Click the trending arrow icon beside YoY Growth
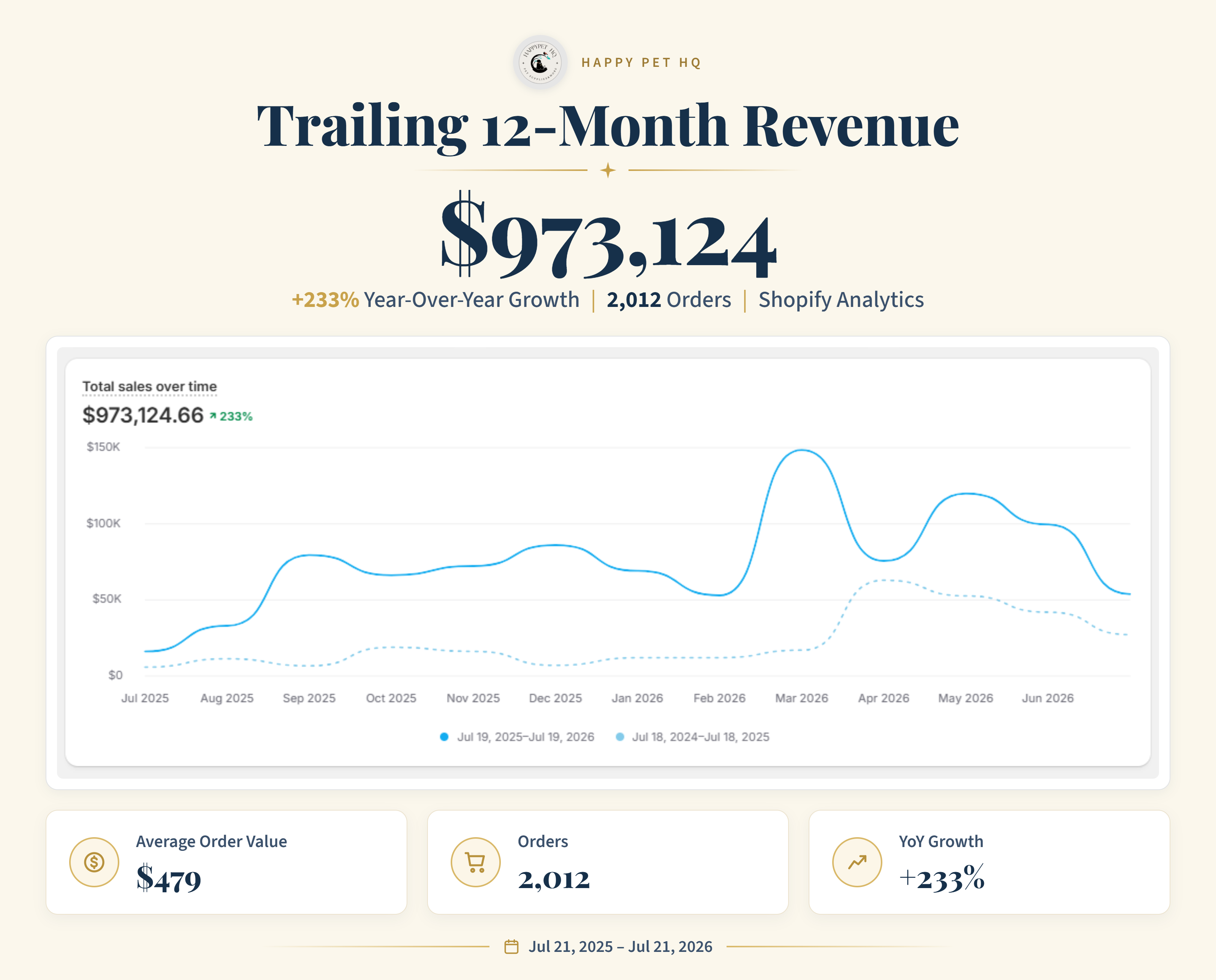The image size is (1216, 980). [x=857, y=862]
